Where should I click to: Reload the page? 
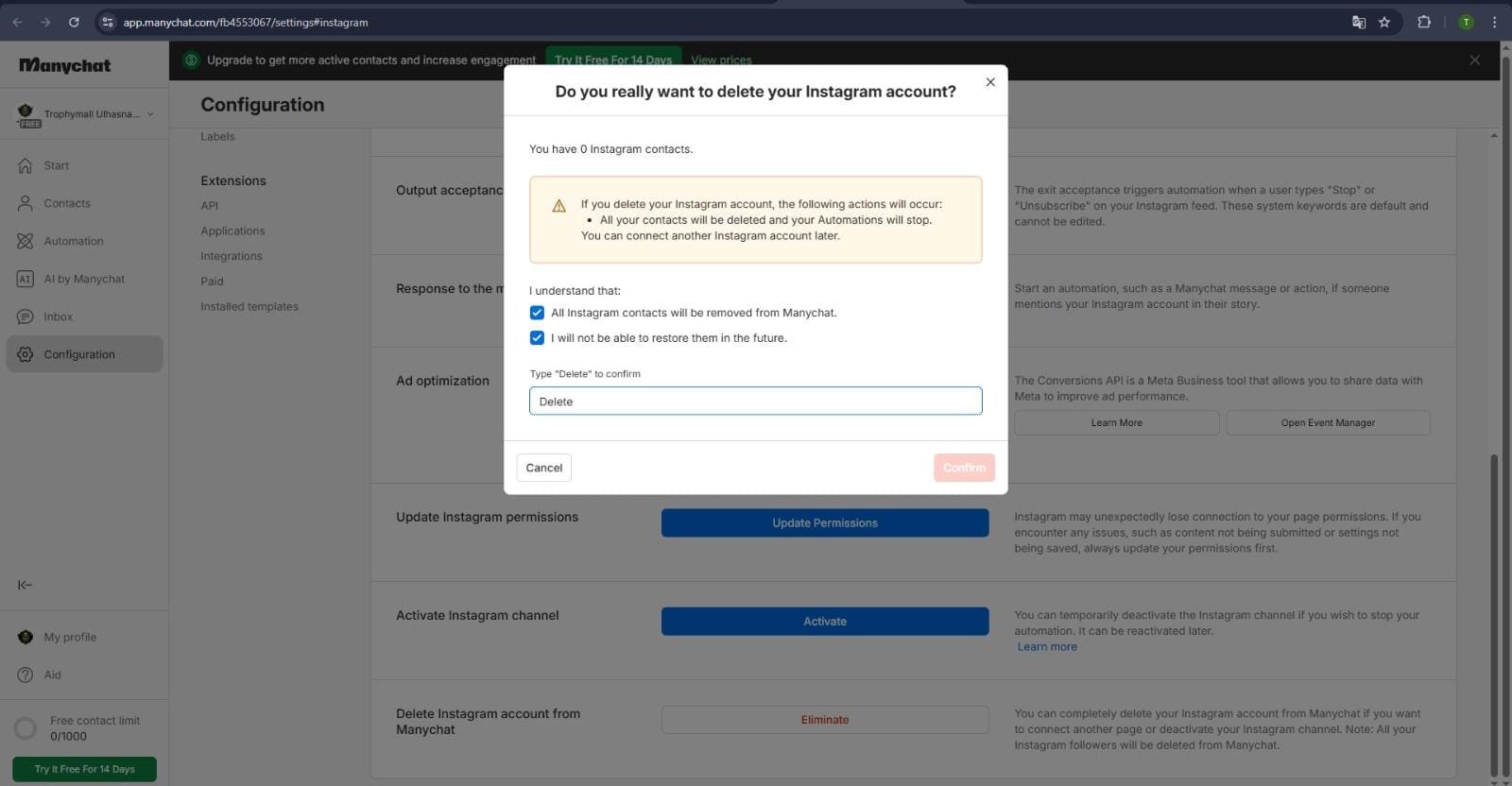tap(74, 22)
